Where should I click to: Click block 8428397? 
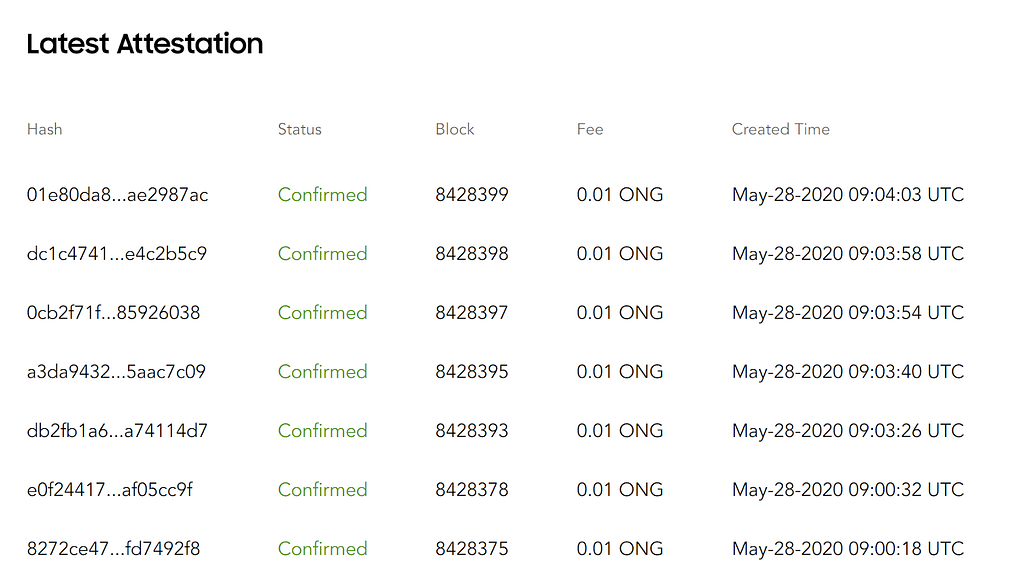coord(471,313)
